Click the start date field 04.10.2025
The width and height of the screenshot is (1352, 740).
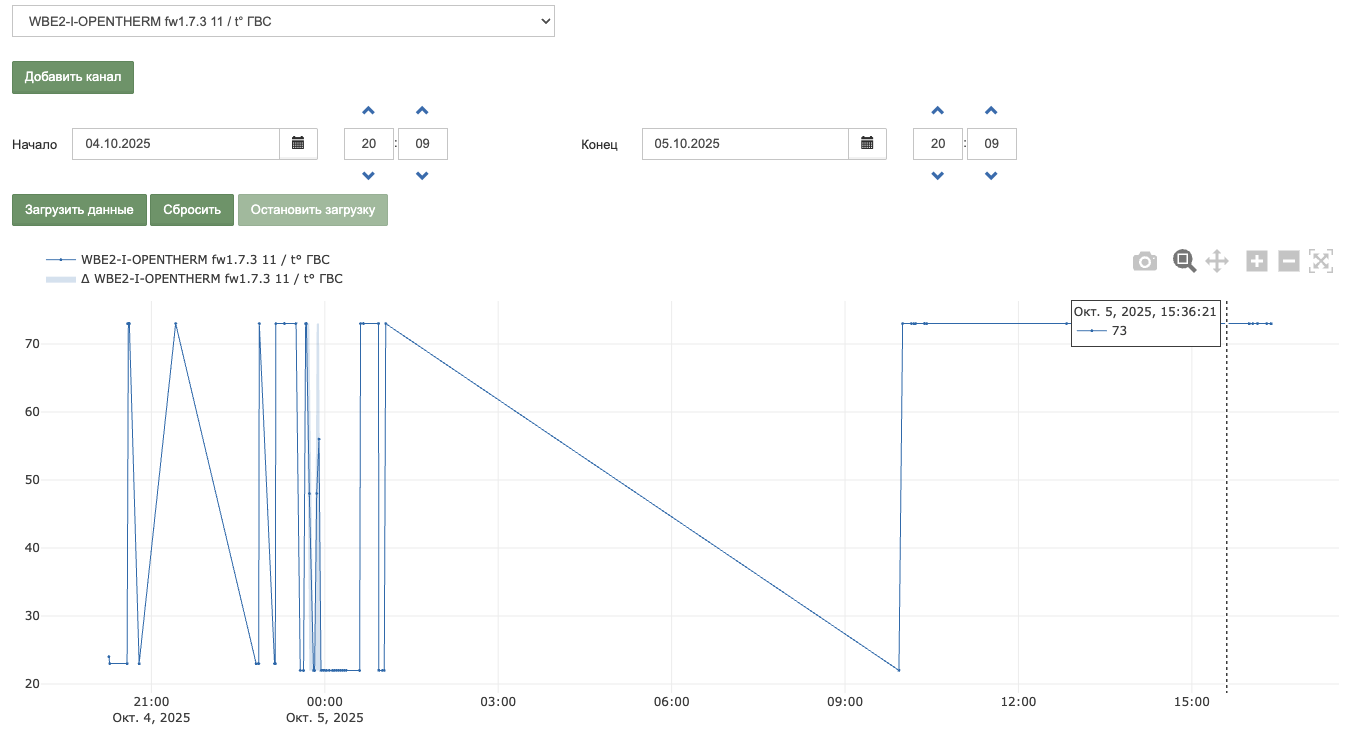176,144
